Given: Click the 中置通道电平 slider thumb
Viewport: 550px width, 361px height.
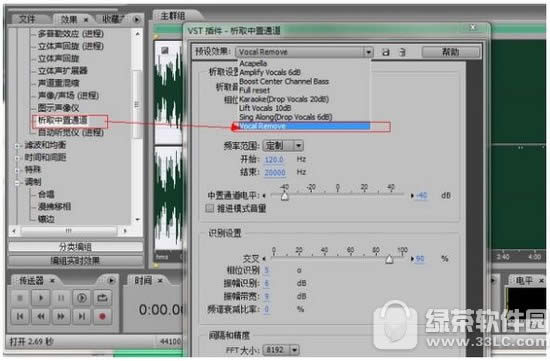Looking at the screenshot, I should (285, 196).
